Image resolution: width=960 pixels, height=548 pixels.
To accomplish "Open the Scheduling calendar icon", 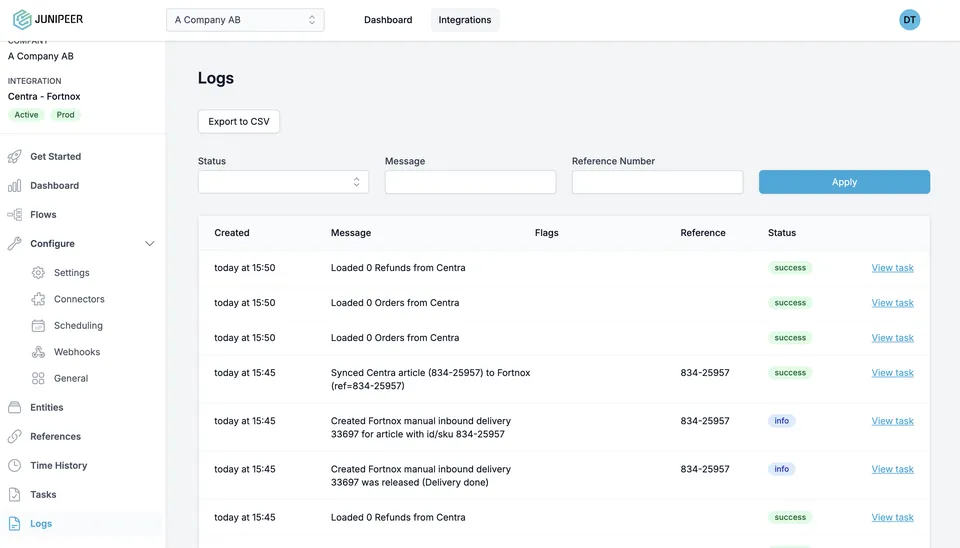I will (38, 326).
